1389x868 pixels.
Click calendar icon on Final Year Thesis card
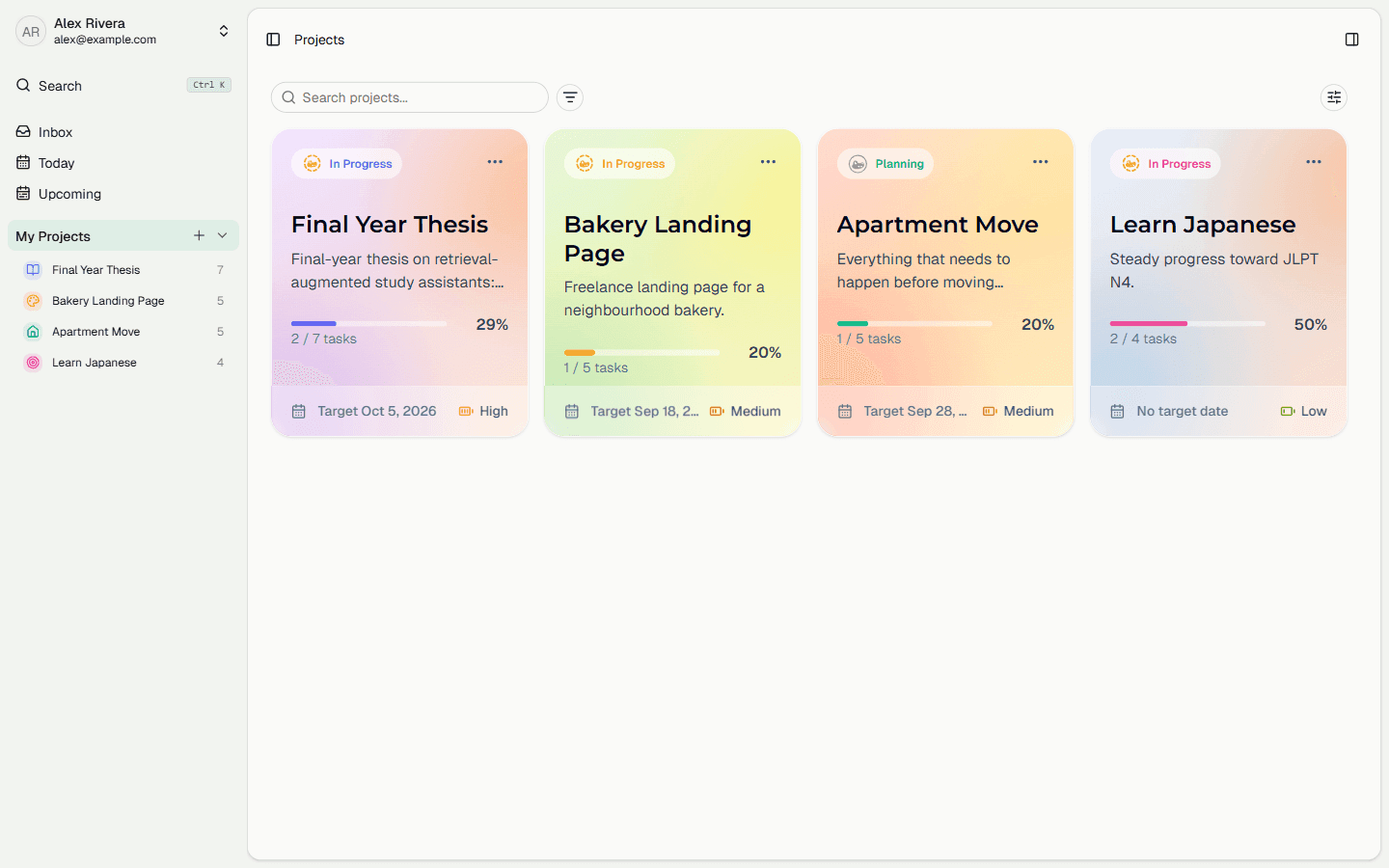[x=299, y=412]
